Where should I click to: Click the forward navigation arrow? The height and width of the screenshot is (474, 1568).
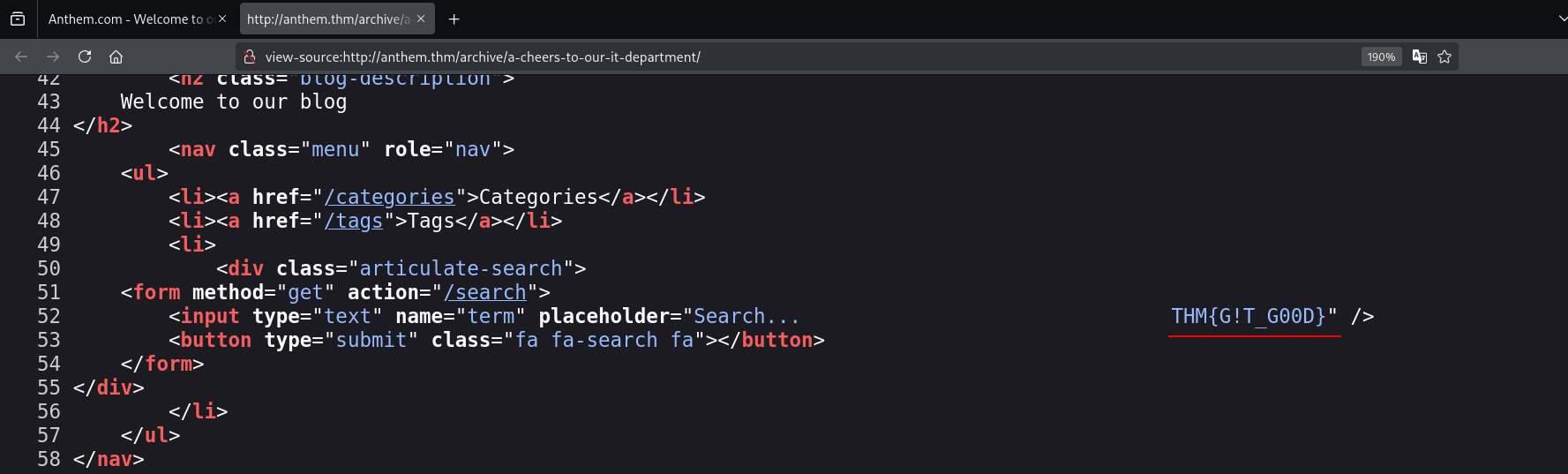53,56
